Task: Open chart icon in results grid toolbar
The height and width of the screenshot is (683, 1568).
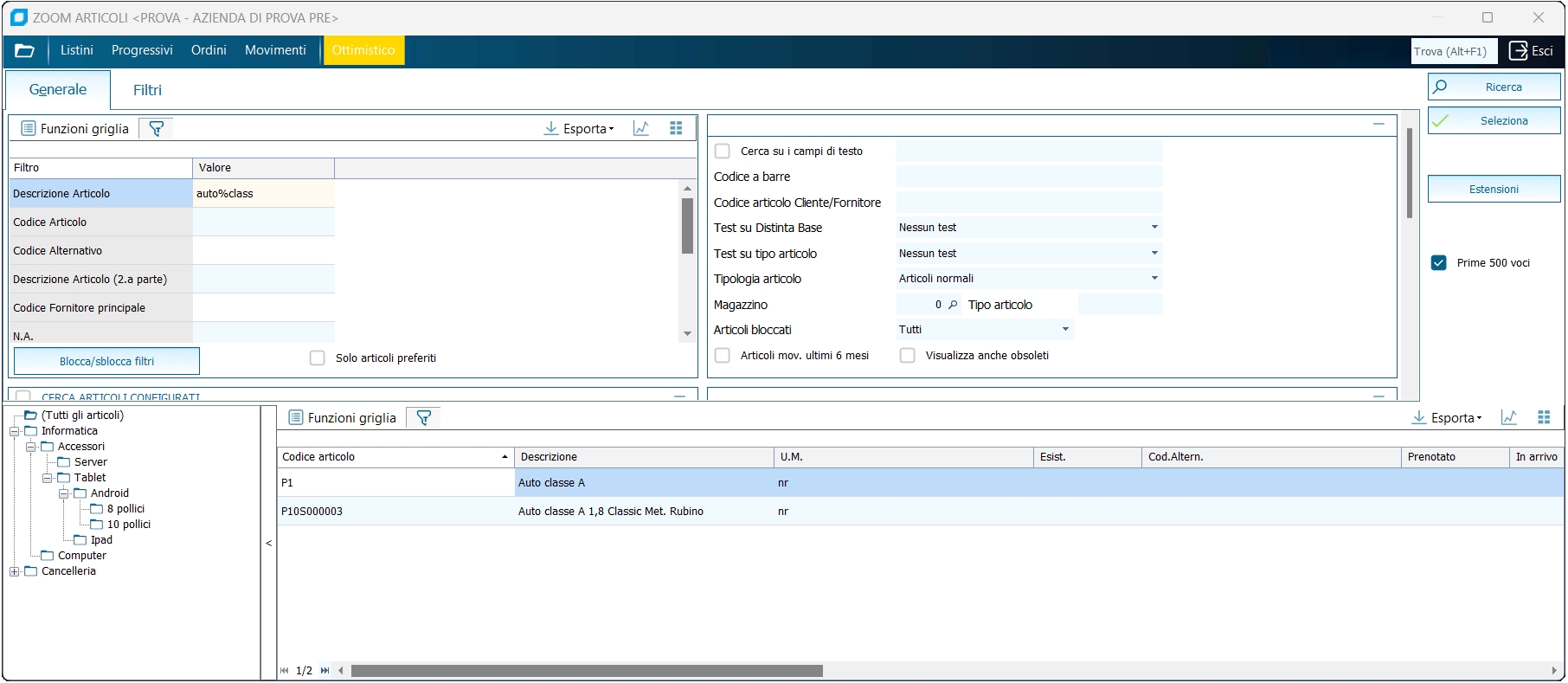Action: coord(1509,418)
